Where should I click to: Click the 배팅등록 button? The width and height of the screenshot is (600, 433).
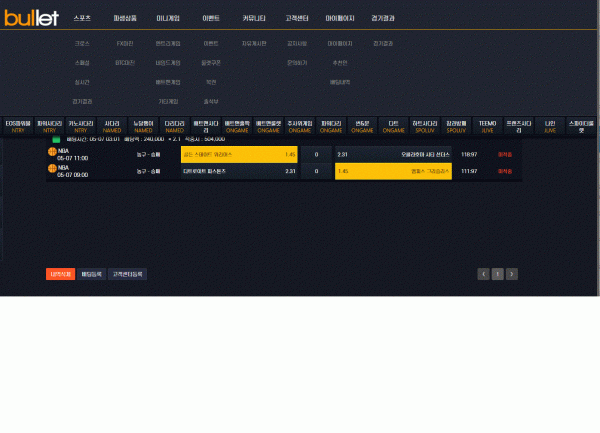[91, 274]
